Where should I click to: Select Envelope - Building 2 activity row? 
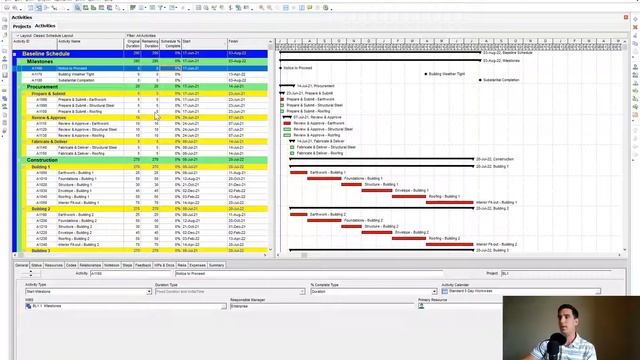[147, 233]
